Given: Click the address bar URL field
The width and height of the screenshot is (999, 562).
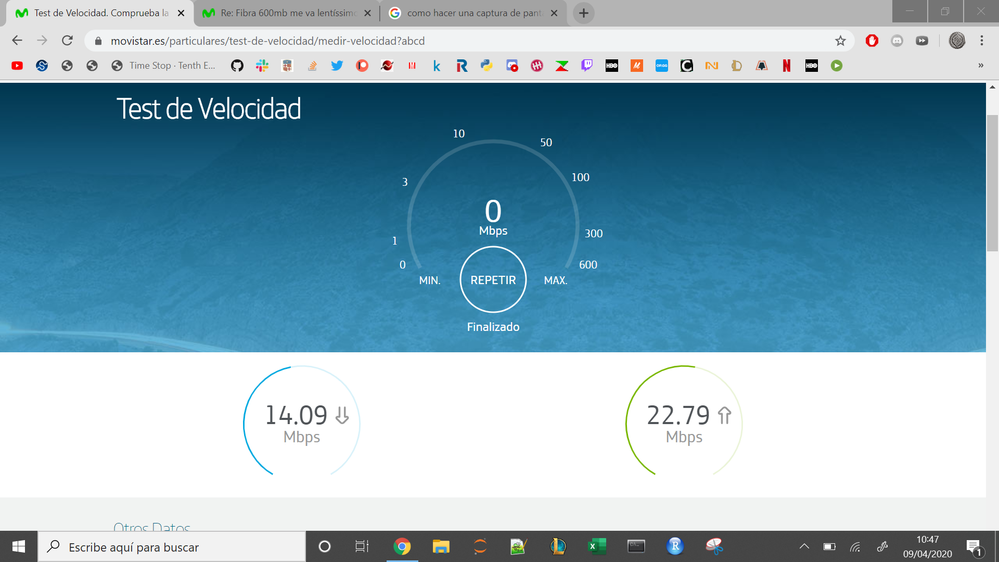Looking at the screenshot, I should pyautogui.click(x=468, y=41).
